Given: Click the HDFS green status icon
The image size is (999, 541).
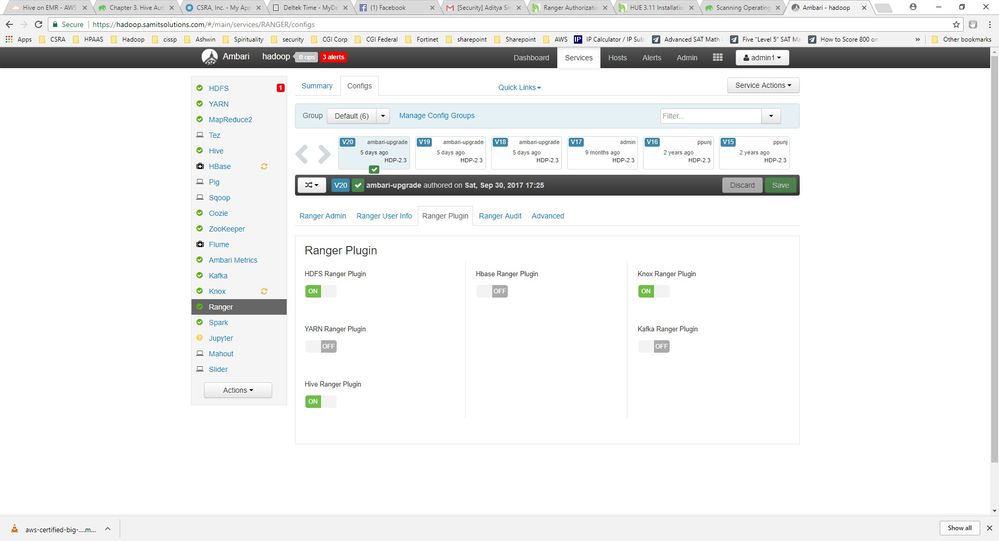Looking at the screenshot, I should click(x=199, y=88).
